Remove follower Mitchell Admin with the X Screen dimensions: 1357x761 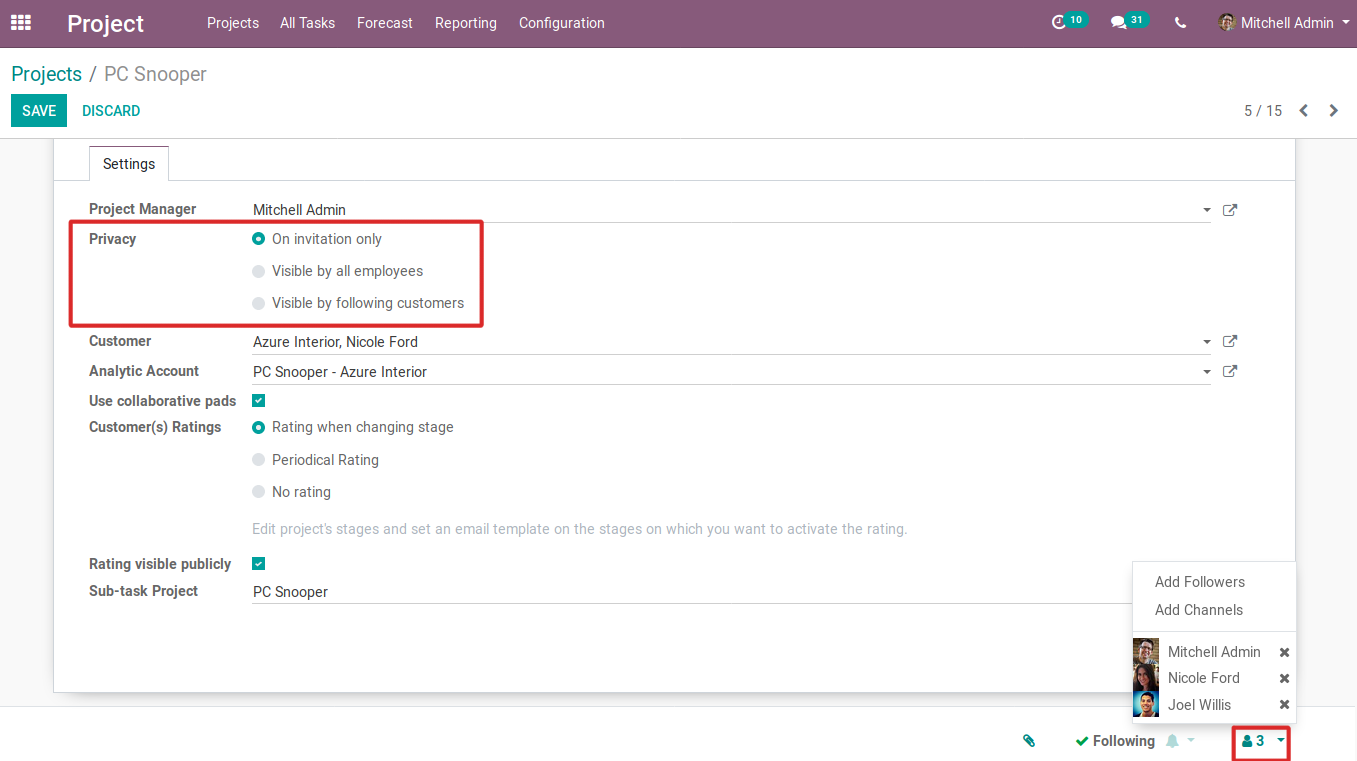1284,652
